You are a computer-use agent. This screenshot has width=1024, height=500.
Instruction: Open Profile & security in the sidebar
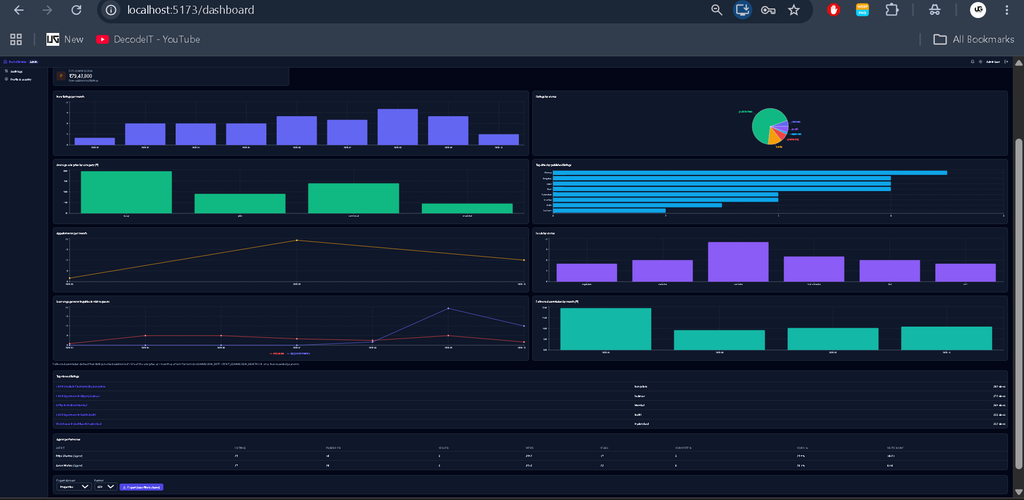(x=18, y=80)
